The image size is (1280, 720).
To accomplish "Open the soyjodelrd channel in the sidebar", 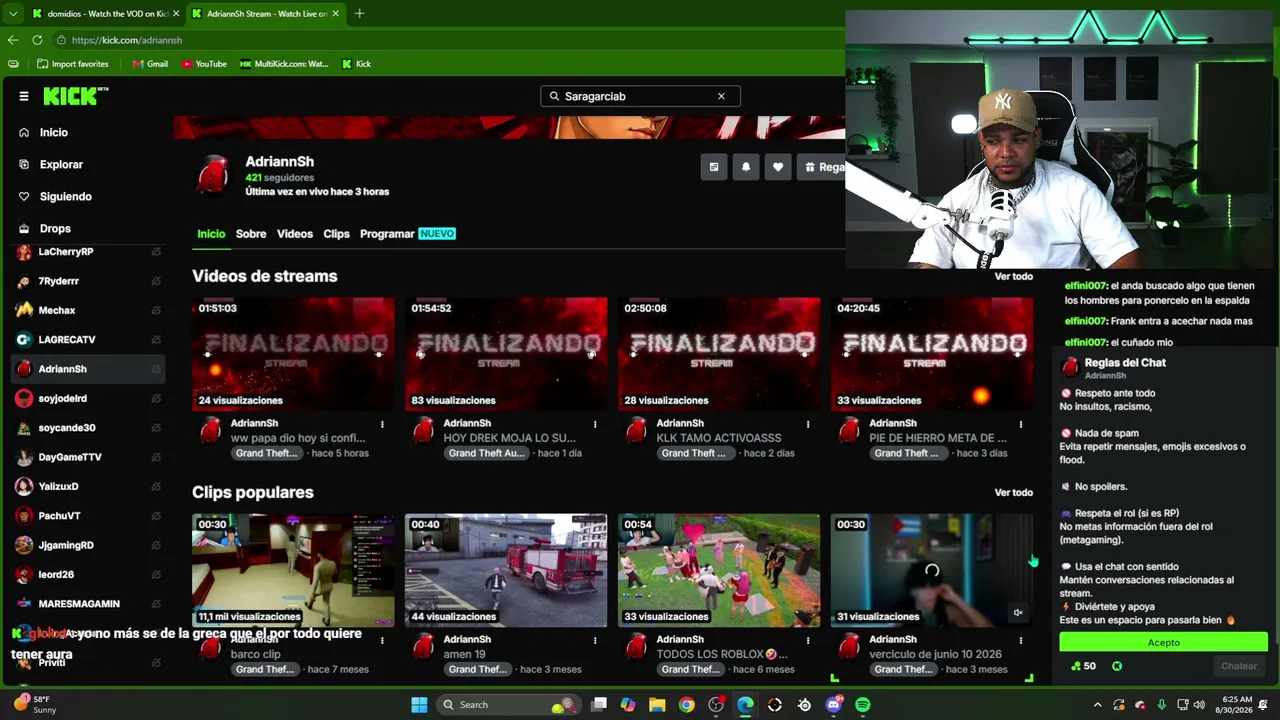I will coord(88,398).
